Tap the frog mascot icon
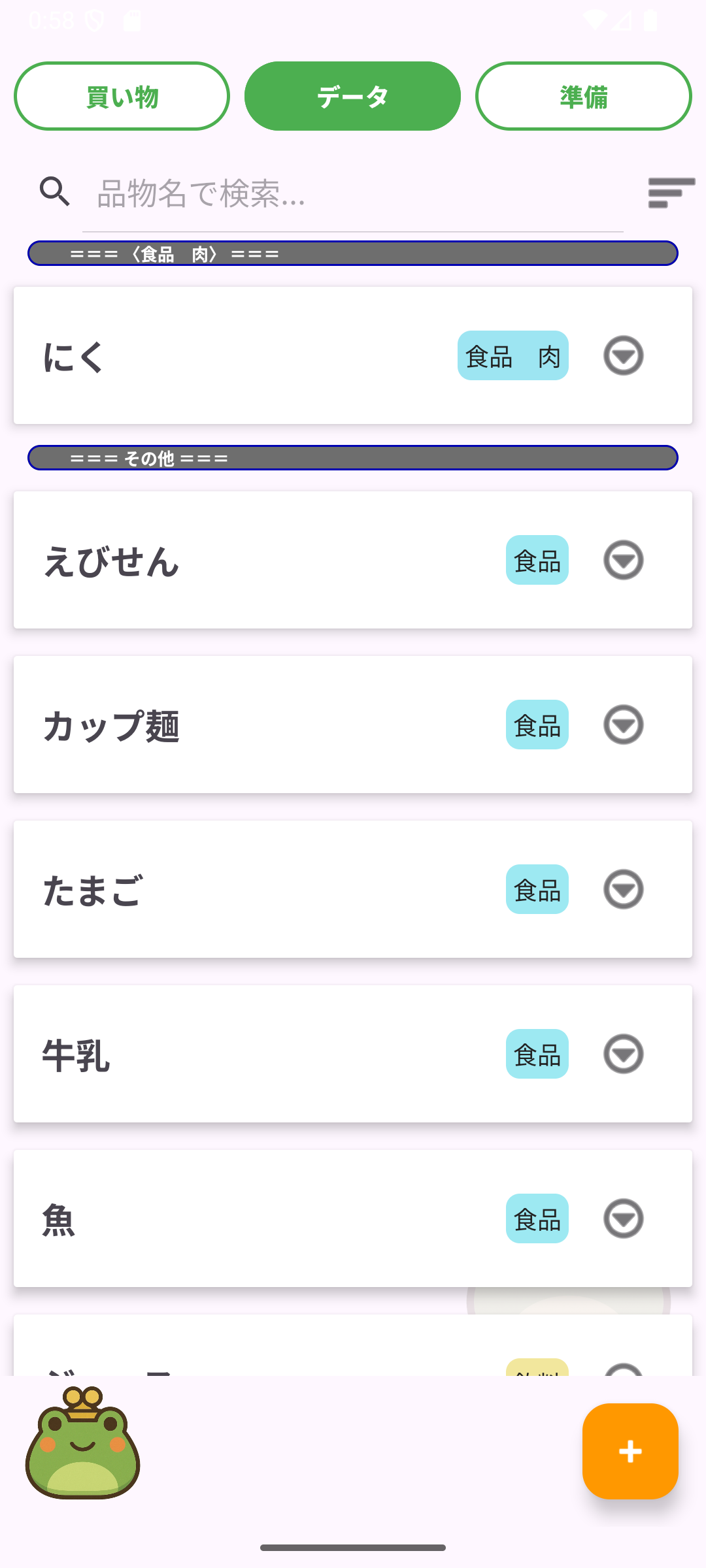 coord(83,1443)
